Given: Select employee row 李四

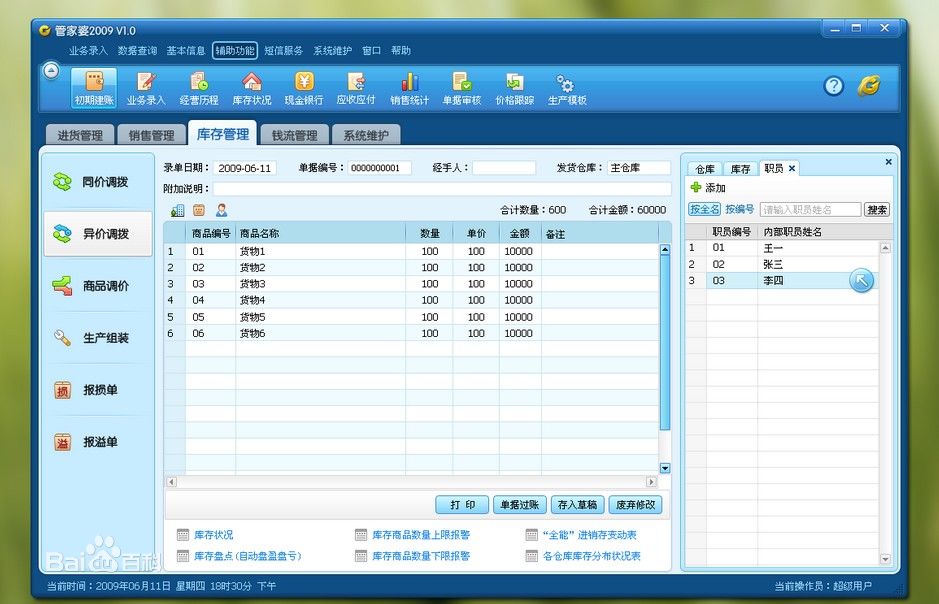Looking at the screenshot, I should click(x=775, y=281).
